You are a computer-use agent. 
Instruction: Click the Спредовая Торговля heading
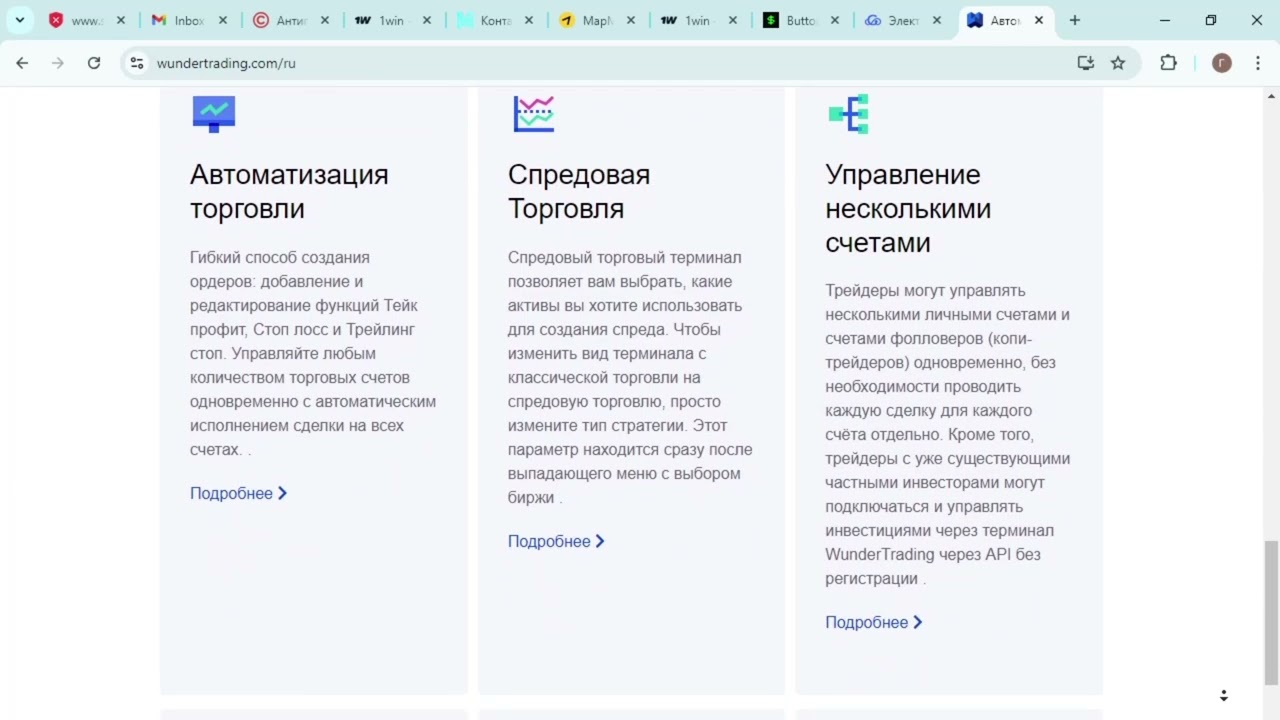[x=579, y=191]
